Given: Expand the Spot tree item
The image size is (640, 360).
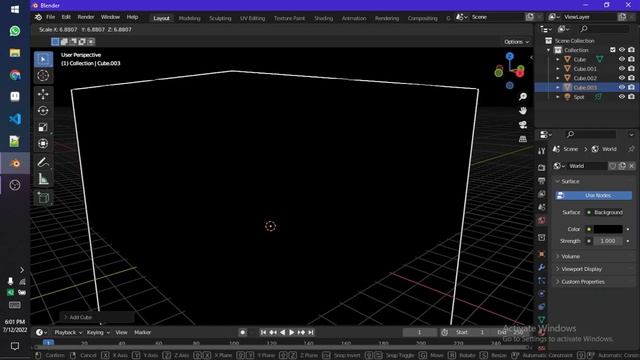Looking at the screenshot, I should pyautogui.click(x=558, y=97).
